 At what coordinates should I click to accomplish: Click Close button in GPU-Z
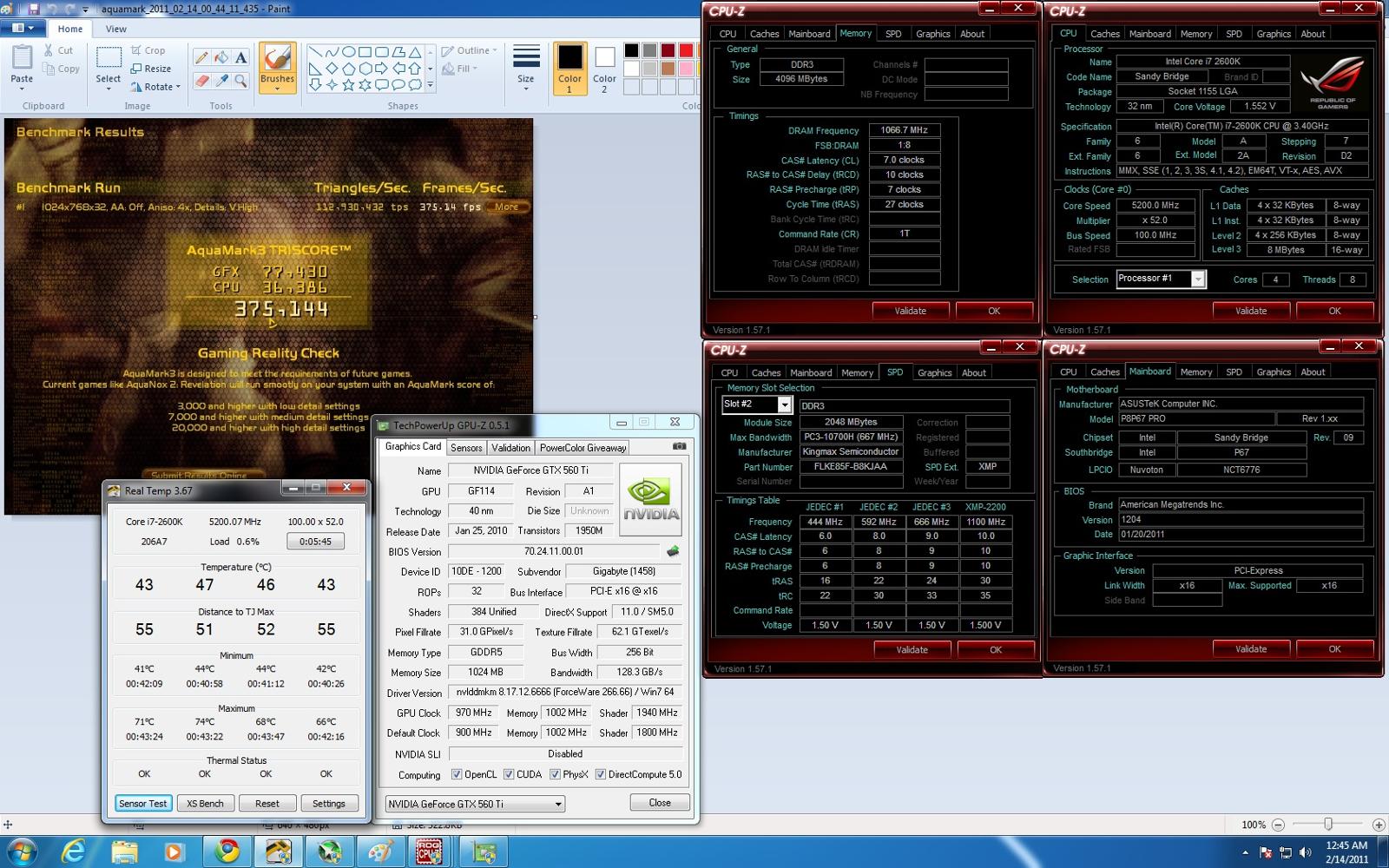(660, 803)
